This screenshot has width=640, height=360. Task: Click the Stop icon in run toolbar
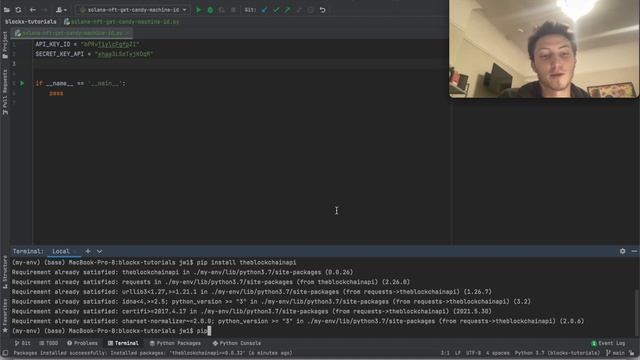point(233,10)
